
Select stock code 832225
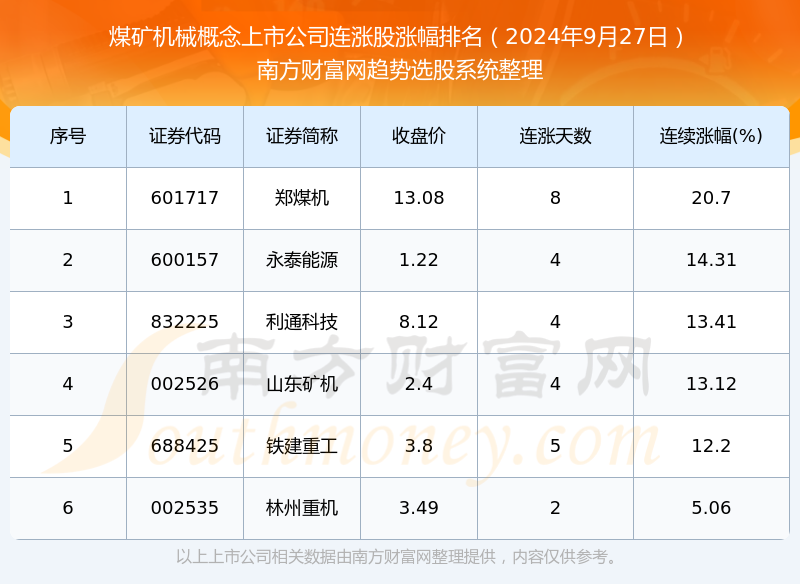click(185, 322)
